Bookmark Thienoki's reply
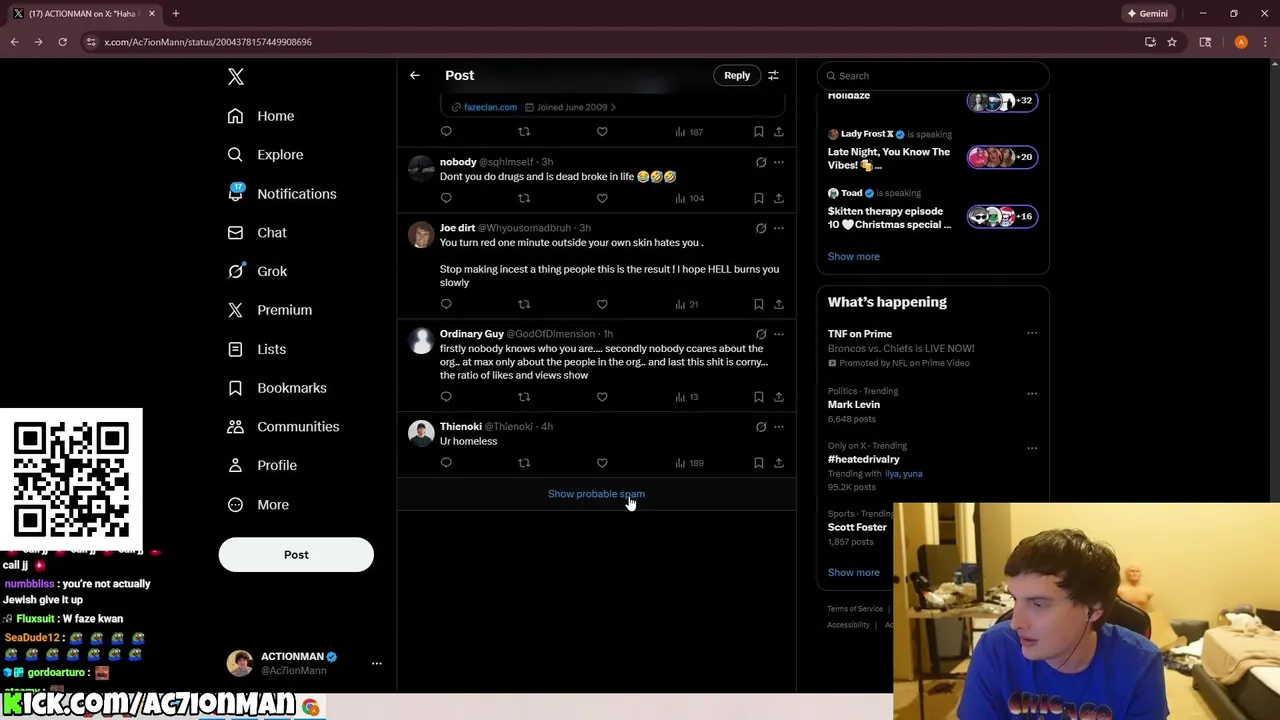This screenshot has width=1280, height=720. pos(758,463)
